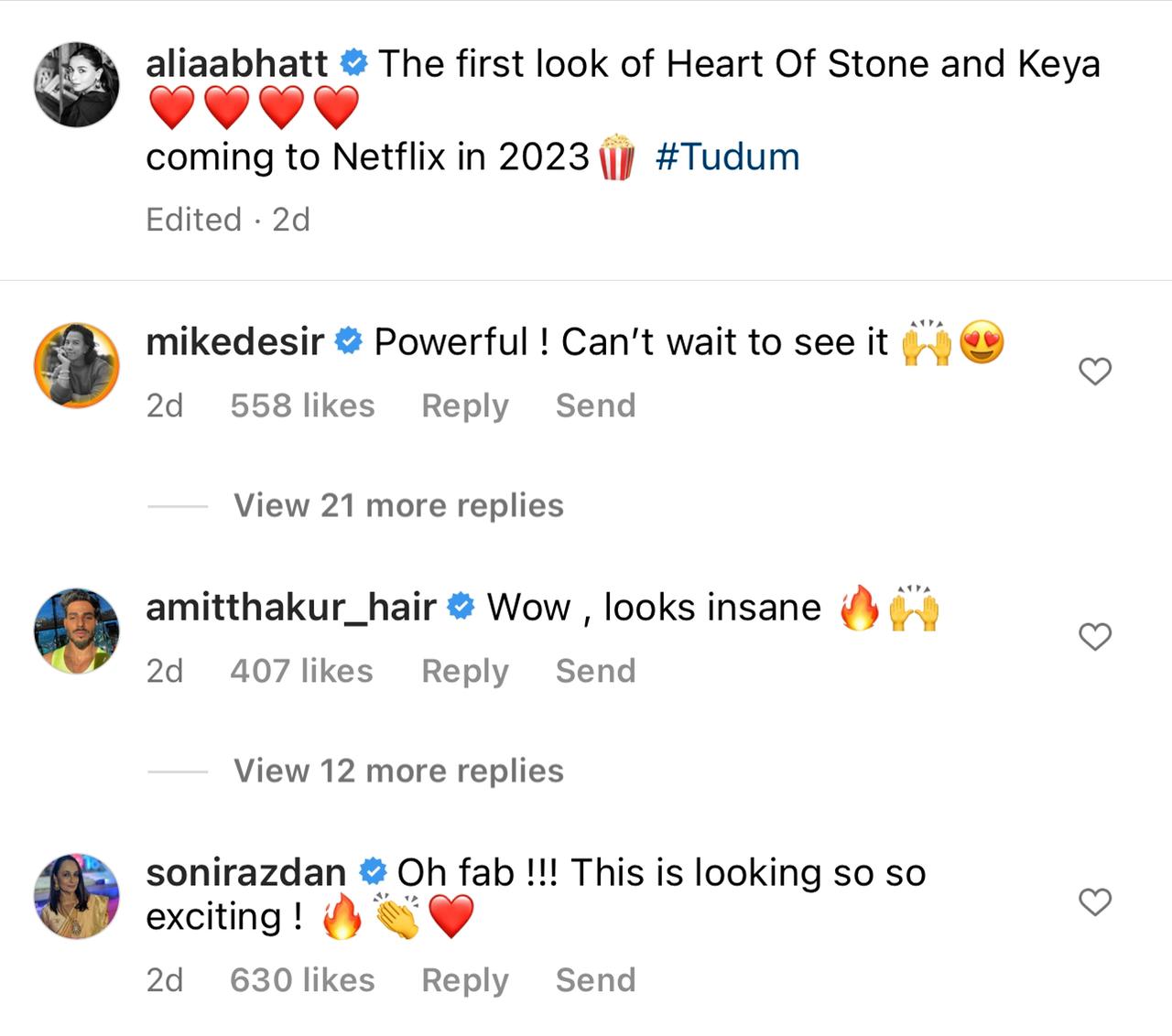The height and width of the screenshot is (1036, 1172).
Task: Open amitthakur_hair's profile avatar
Action: 77,631
